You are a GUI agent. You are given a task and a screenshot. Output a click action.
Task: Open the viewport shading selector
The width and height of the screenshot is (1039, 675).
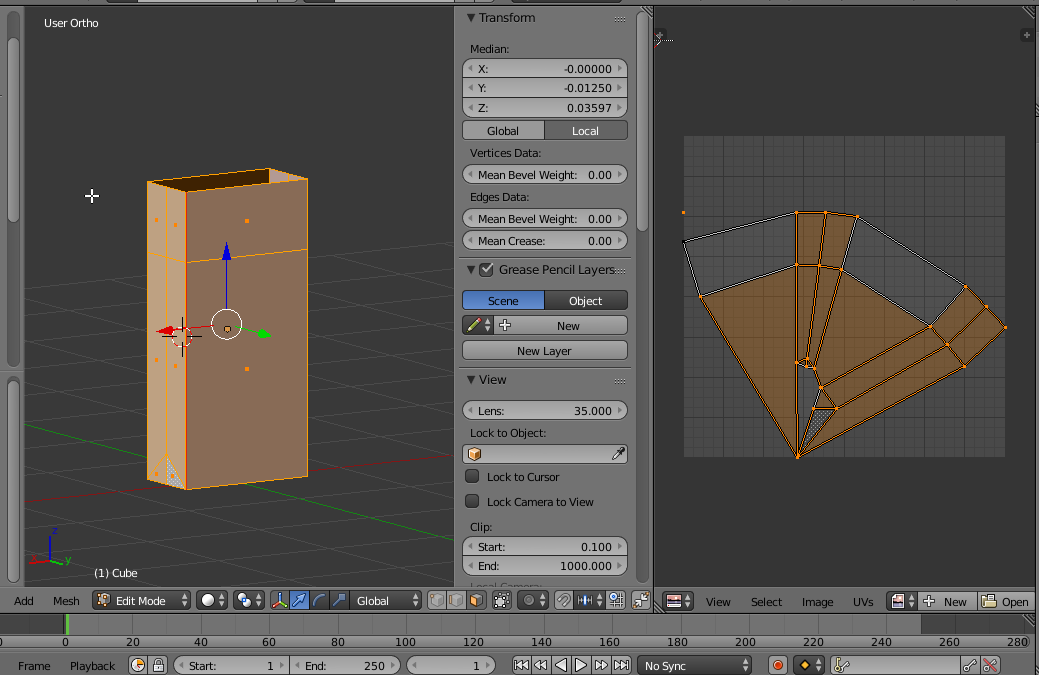pyautogui.click(x=211, y=601)
